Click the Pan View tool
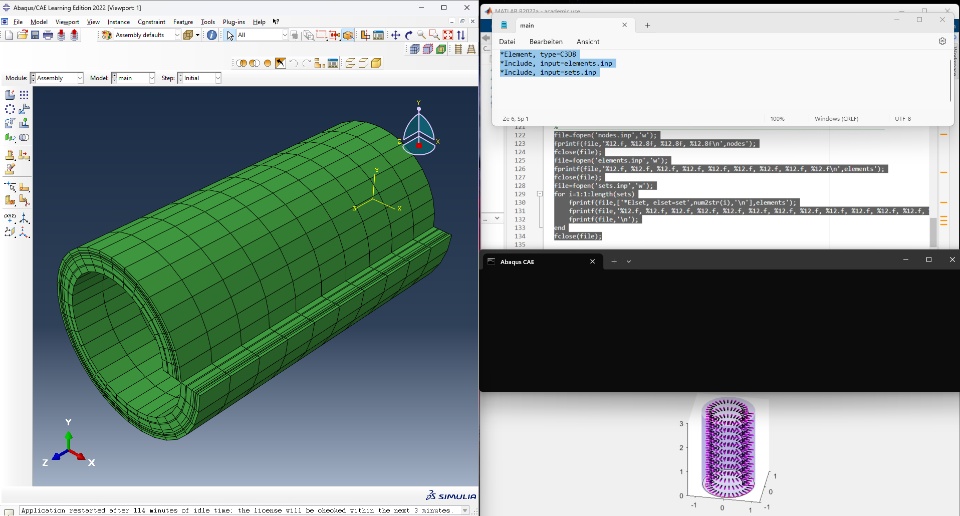This screenshot has width=960, height=516. [x=396, y=35]
